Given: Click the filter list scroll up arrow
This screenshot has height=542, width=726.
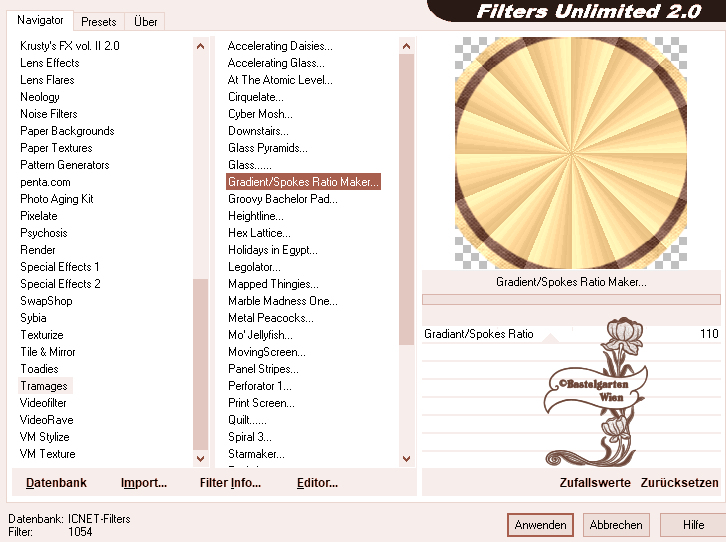Looking at the screenshot, I should click(x=406, y=46).
